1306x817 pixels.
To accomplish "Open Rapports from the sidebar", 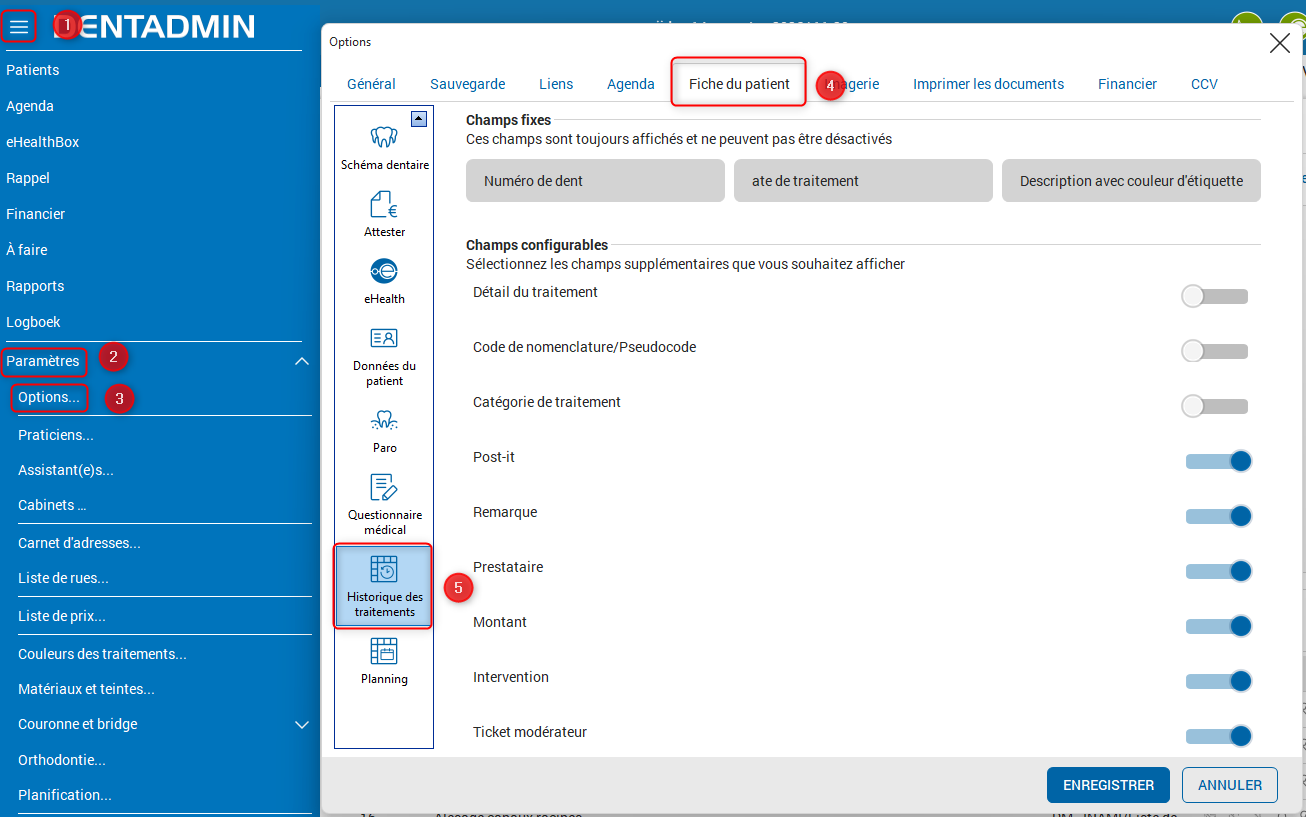I will 35,286.
